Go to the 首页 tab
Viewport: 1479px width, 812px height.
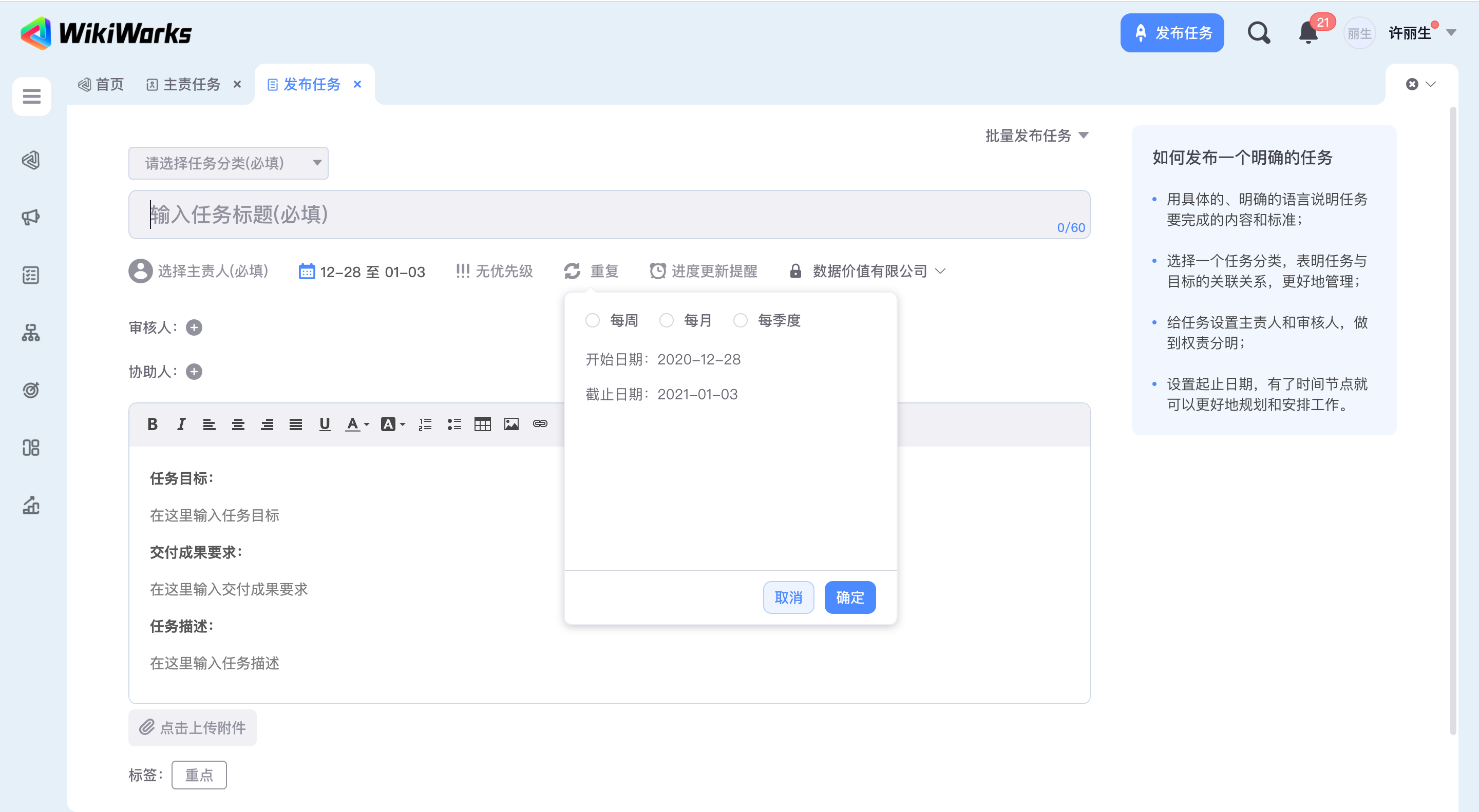(102, 84)
